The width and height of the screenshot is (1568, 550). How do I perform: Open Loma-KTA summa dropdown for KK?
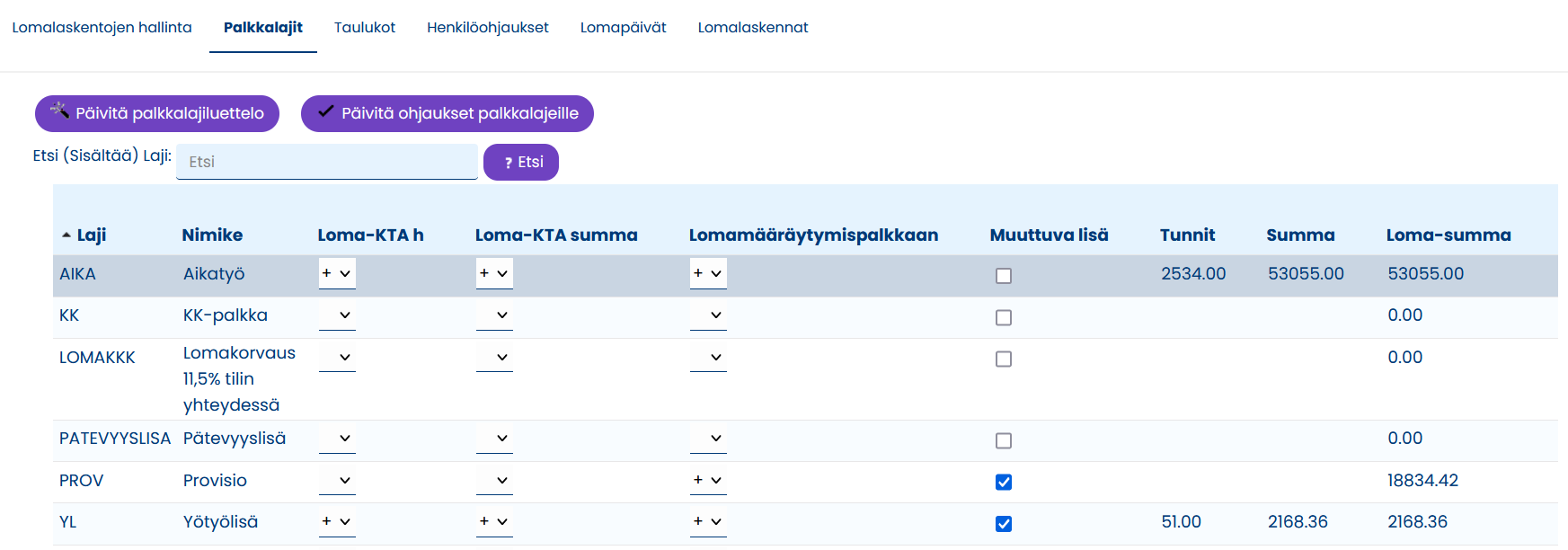pos(494,315)
